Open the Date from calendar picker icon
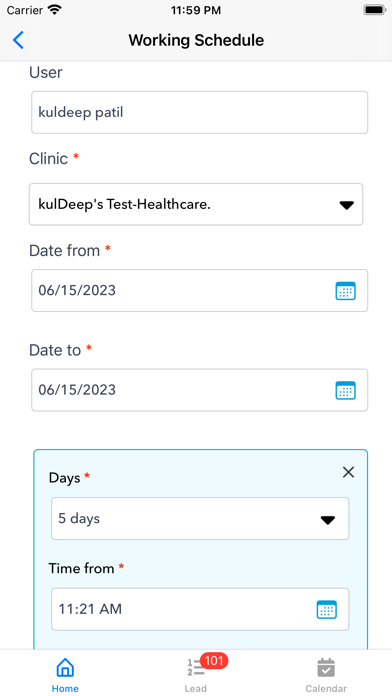392x696 pixels. coord(345,291)
